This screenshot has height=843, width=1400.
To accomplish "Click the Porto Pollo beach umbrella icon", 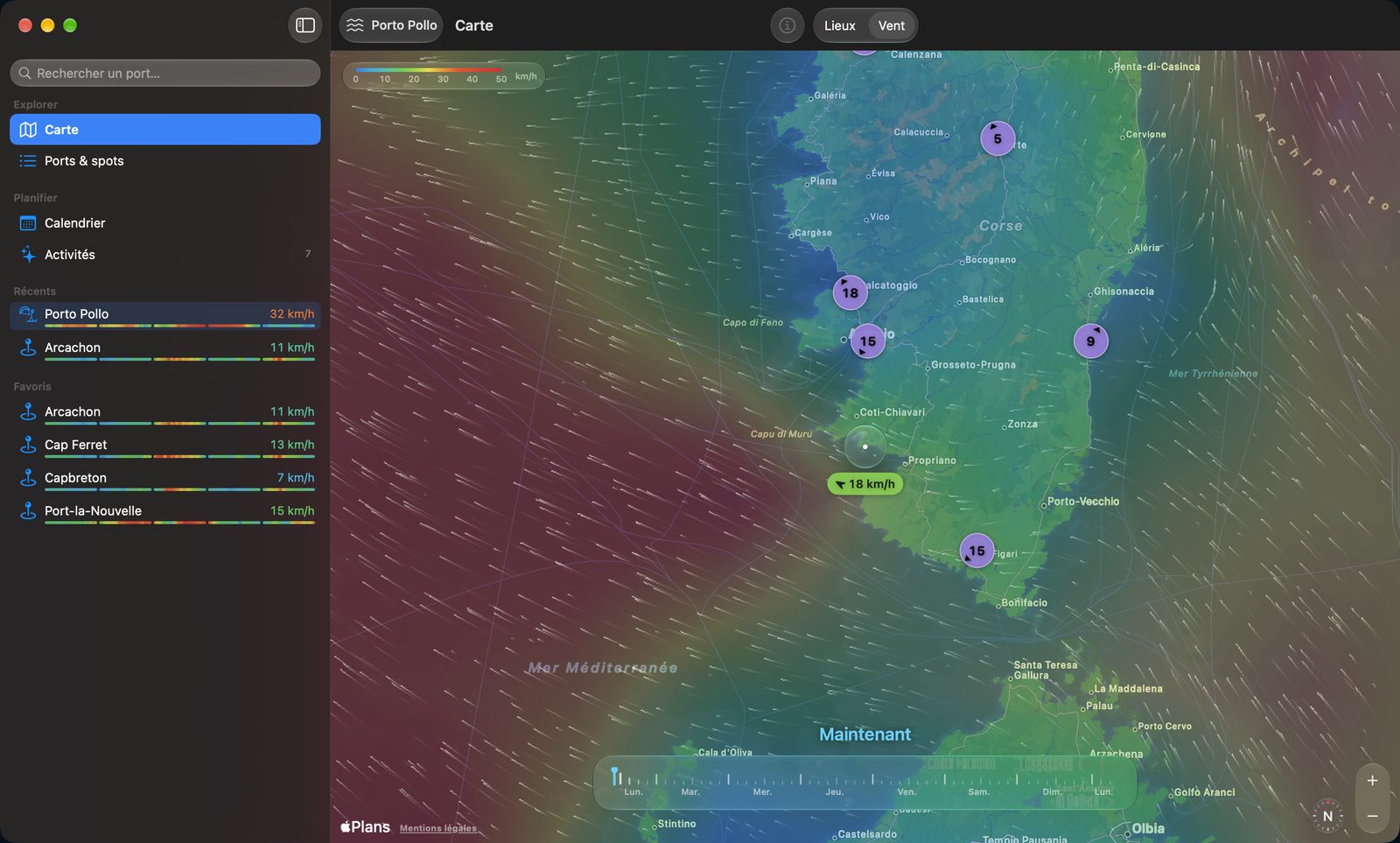I will [28, 314].
